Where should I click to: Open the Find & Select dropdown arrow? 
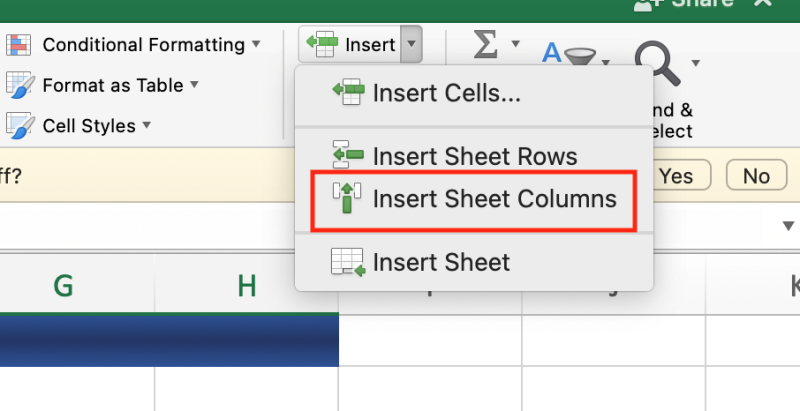pyautogui.click(x=695, y=63)
